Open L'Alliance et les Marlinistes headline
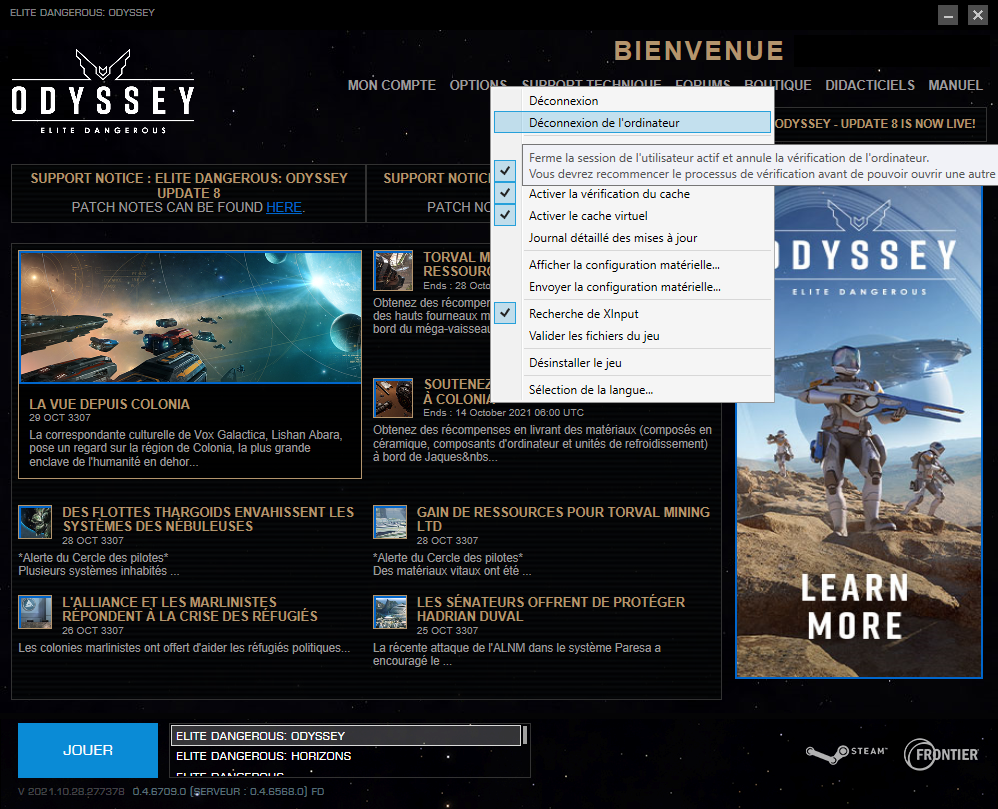998x809 pixels. [x=190, y=609]
